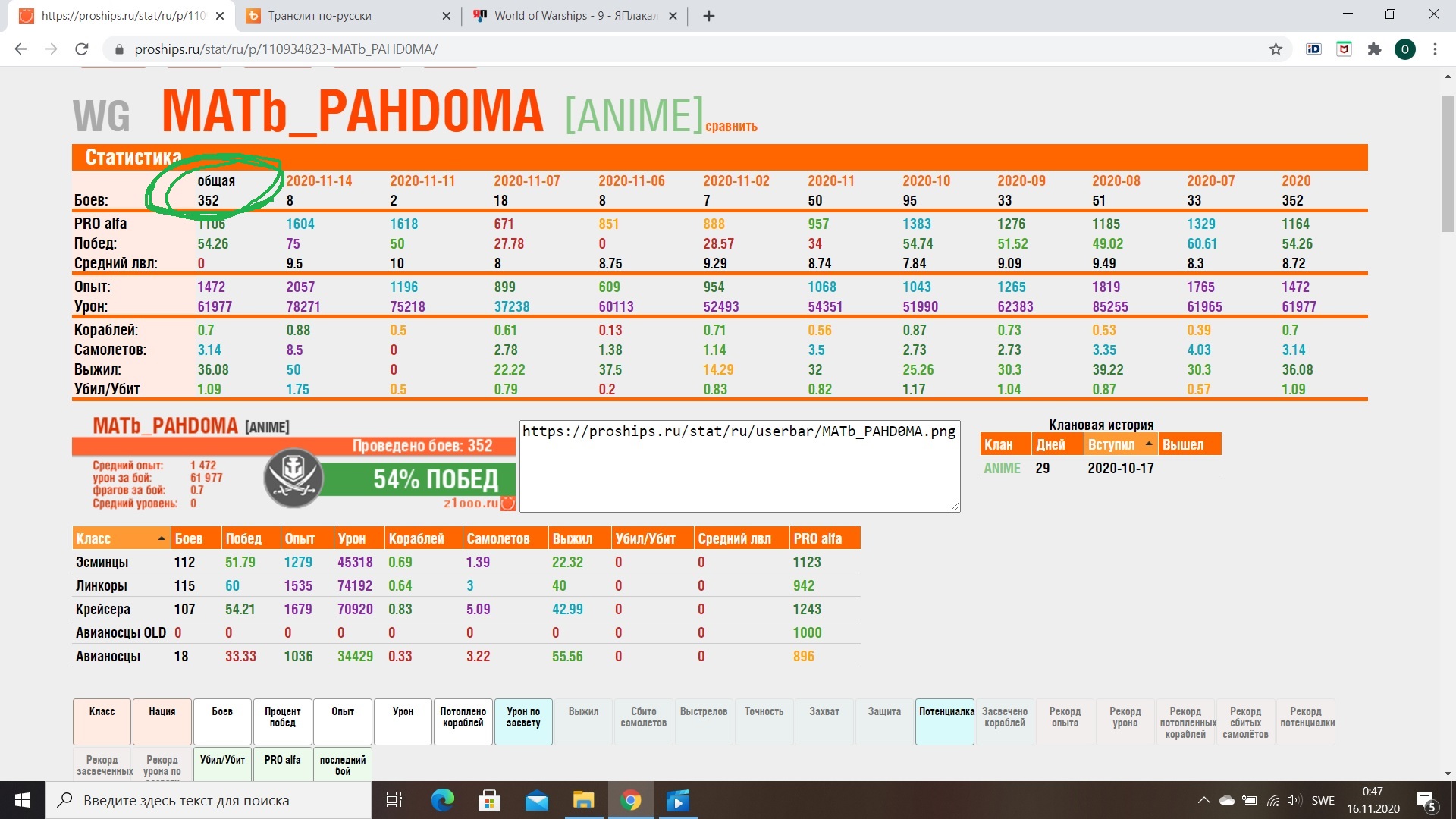1456x819 pixels.
Task: Toggle the Нация column button
Action: pyautogui.click(x=162, y=722)
